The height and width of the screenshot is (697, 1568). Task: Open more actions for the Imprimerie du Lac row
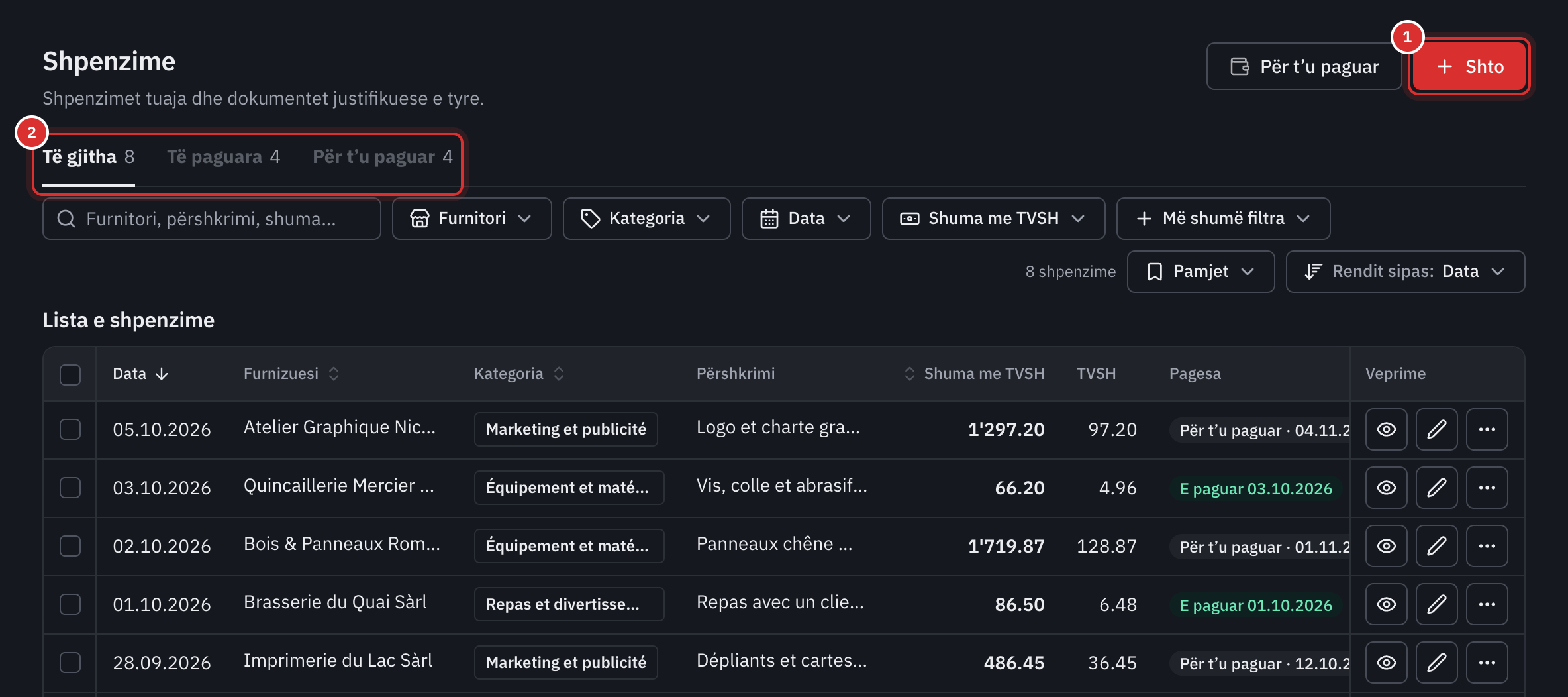tap(1487, 663)
